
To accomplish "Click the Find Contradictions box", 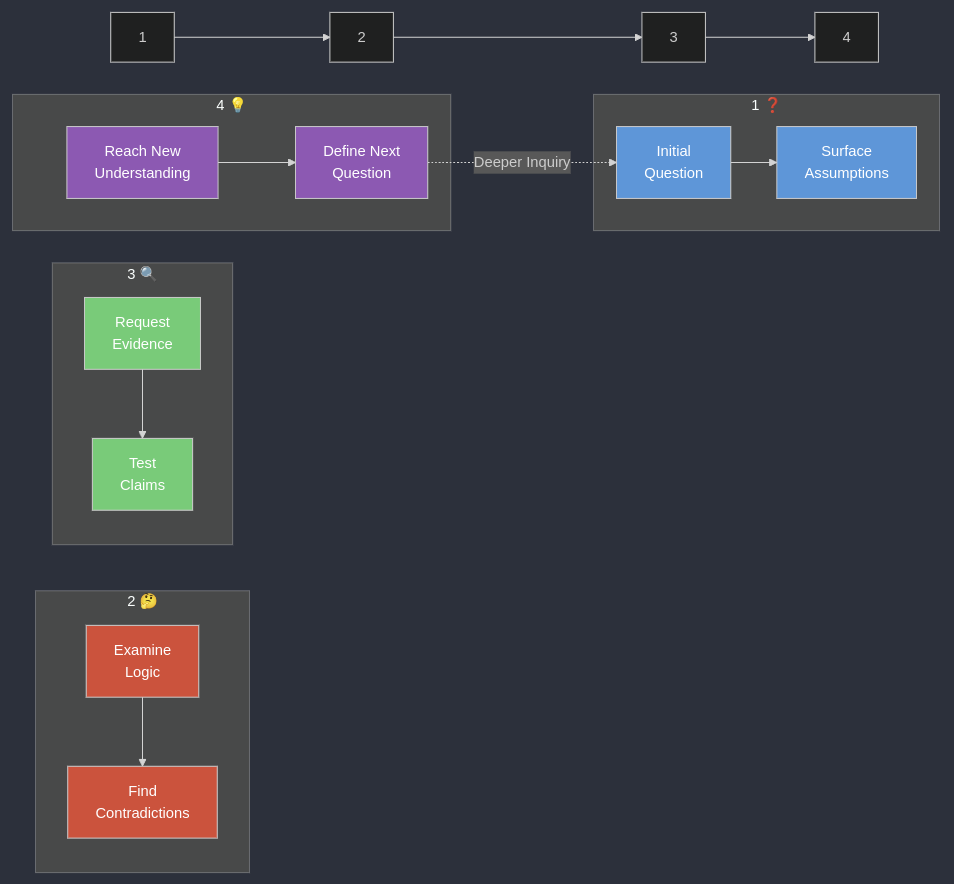I will point(142,802).
